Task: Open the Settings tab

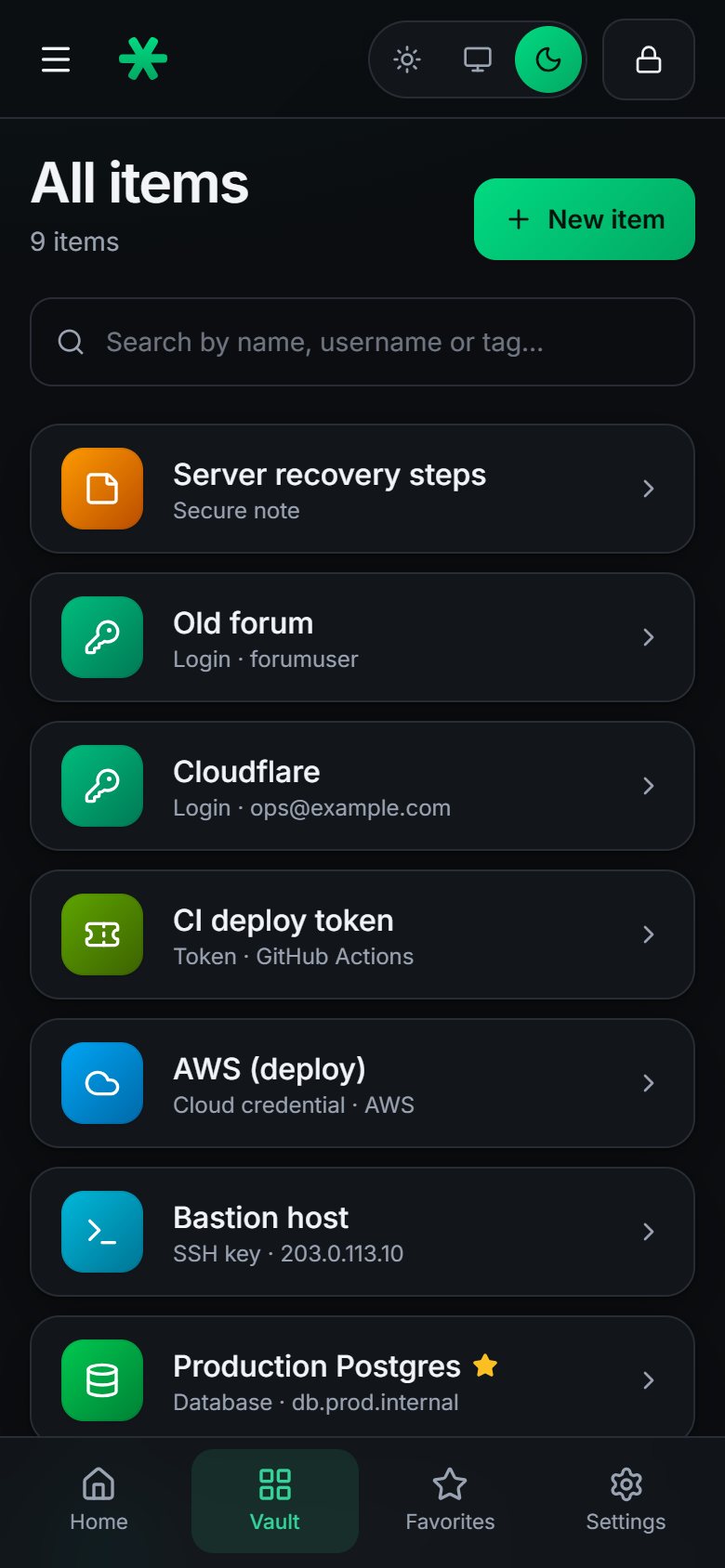Action: point(626,1500)
